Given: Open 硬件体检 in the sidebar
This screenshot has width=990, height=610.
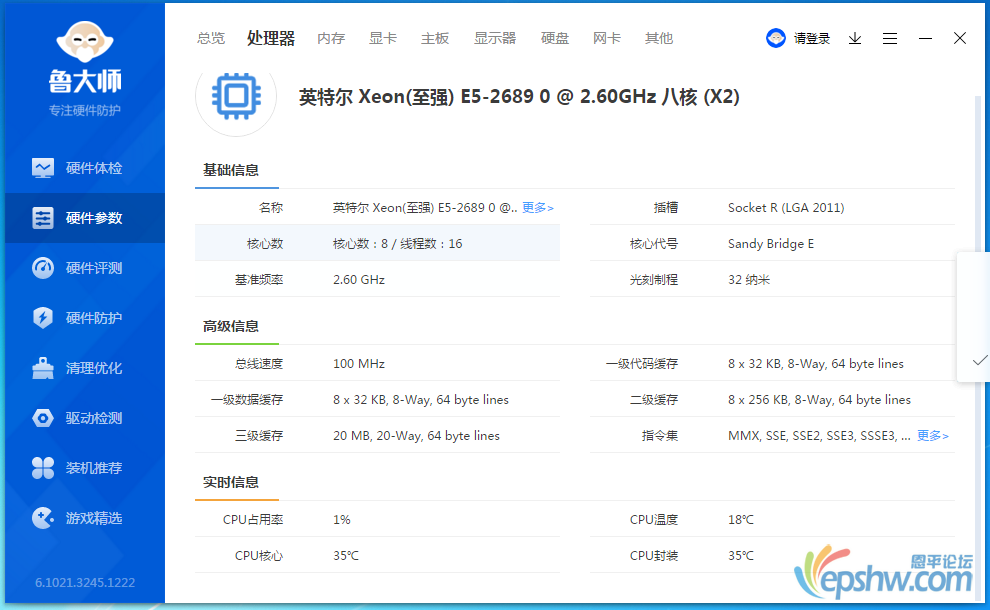Looking at the screenshot, I should (x=85, y=168).
